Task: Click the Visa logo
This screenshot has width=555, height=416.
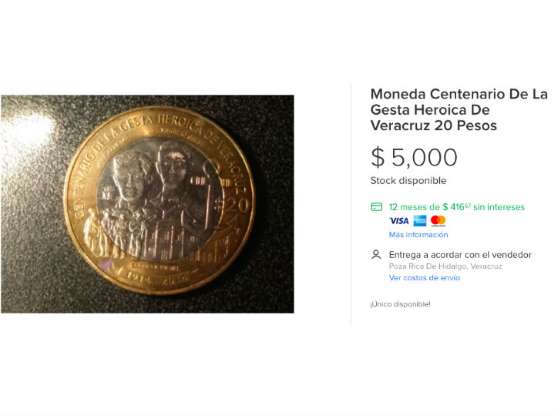Action: coord(399,221)
